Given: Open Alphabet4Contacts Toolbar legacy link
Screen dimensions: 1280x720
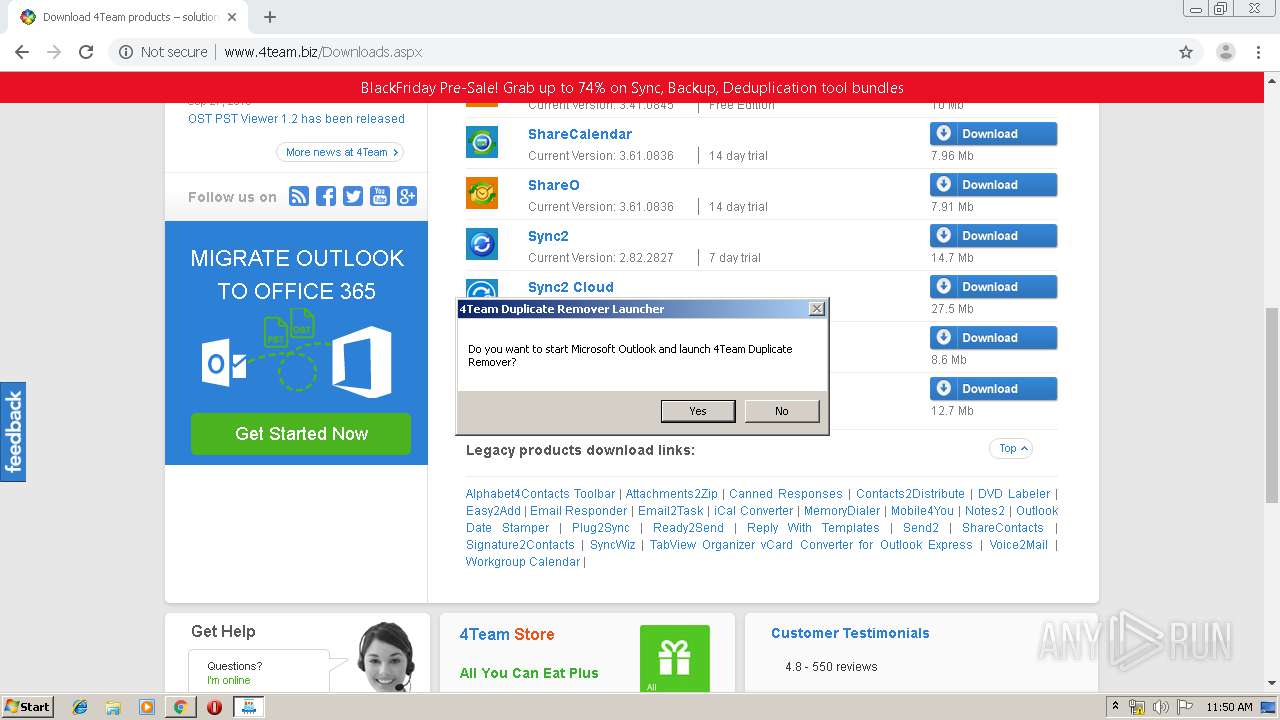Looking at the screenshot, I should (540, 494).
